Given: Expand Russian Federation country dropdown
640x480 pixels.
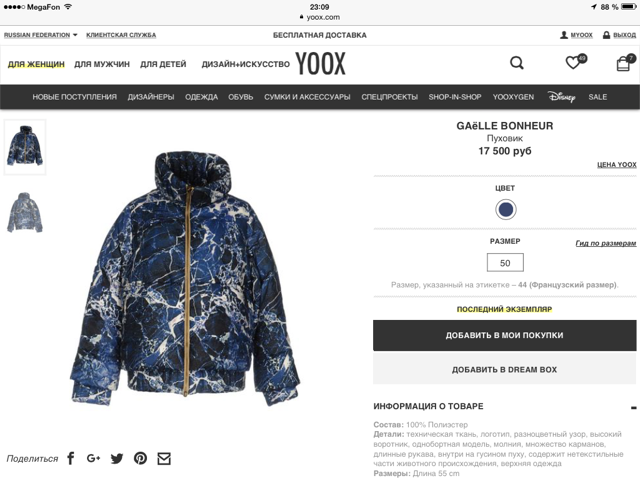Looking at the screenshot, I should tap(40, 35).
